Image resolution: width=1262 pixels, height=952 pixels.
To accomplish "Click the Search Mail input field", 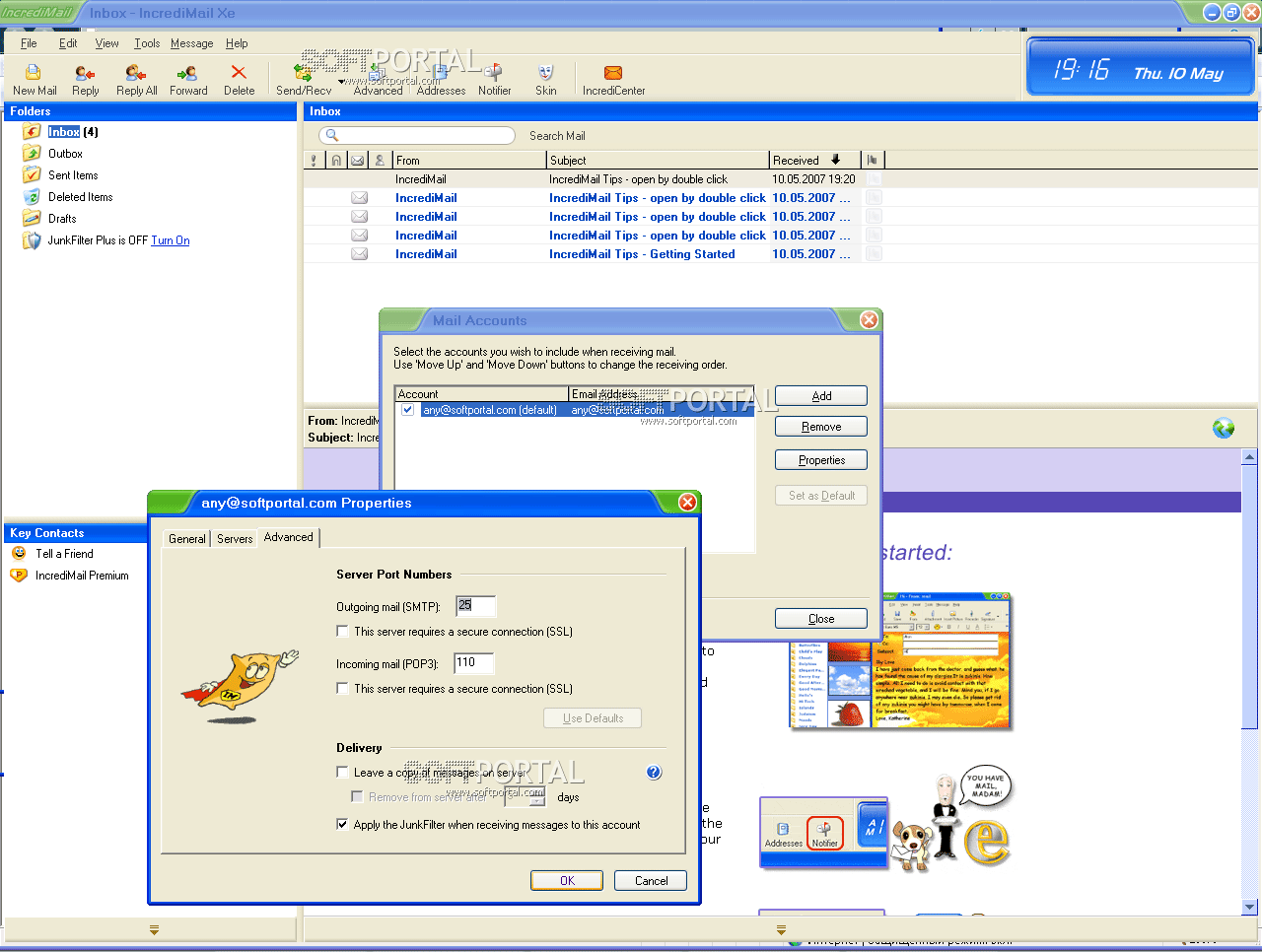I will 416,136.
